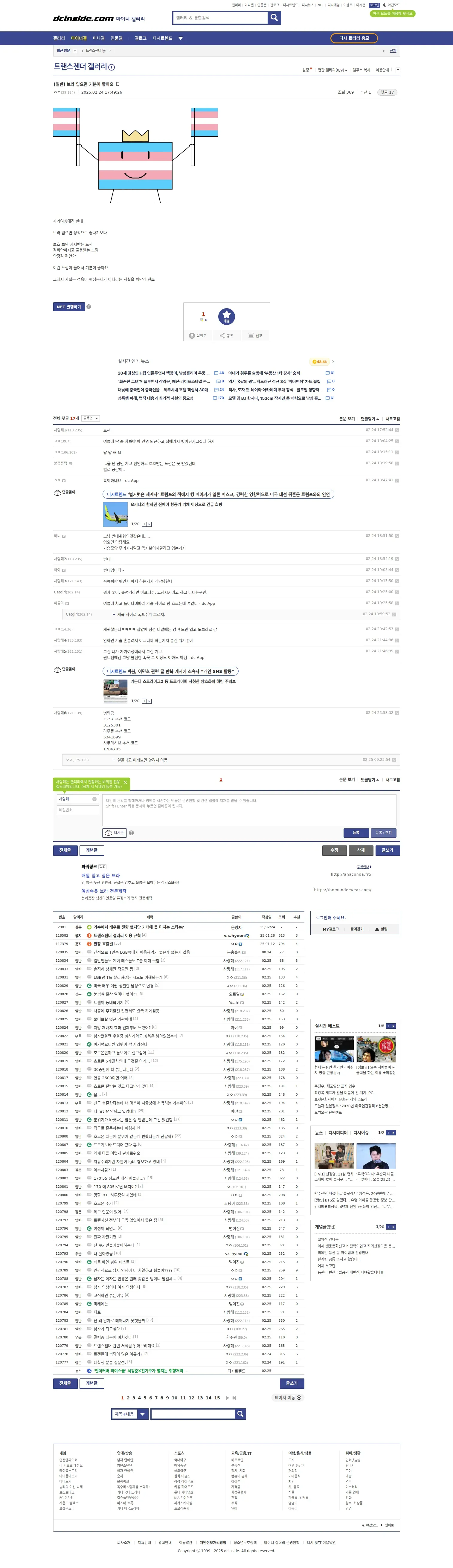Click the 수정 edit button

coord(334,850)
